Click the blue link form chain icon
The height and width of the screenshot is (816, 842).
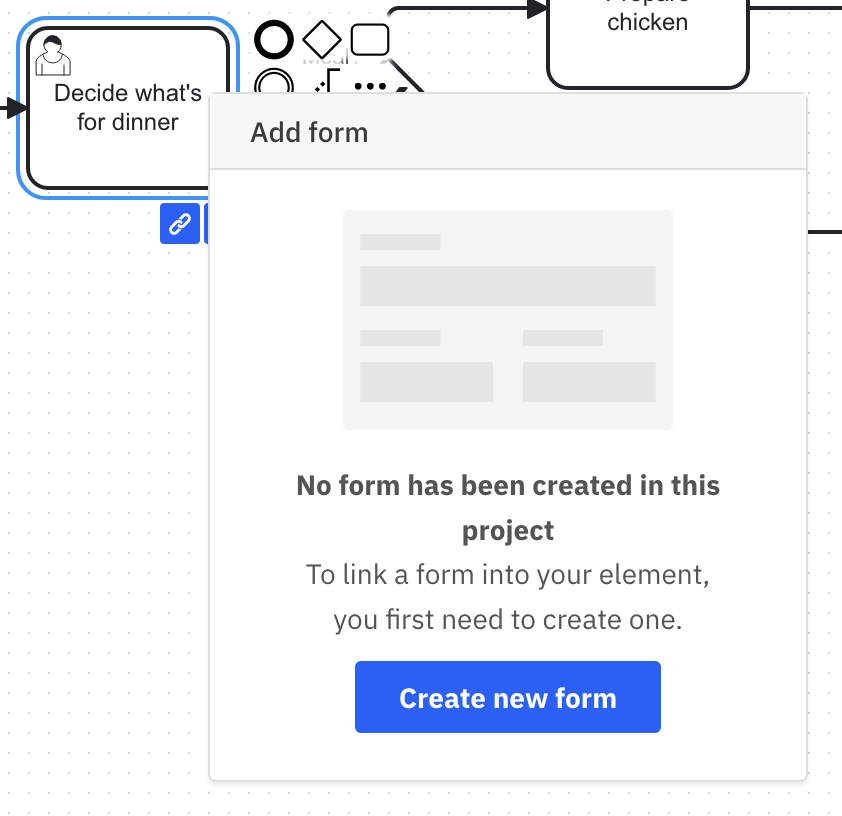pos(180,223)
